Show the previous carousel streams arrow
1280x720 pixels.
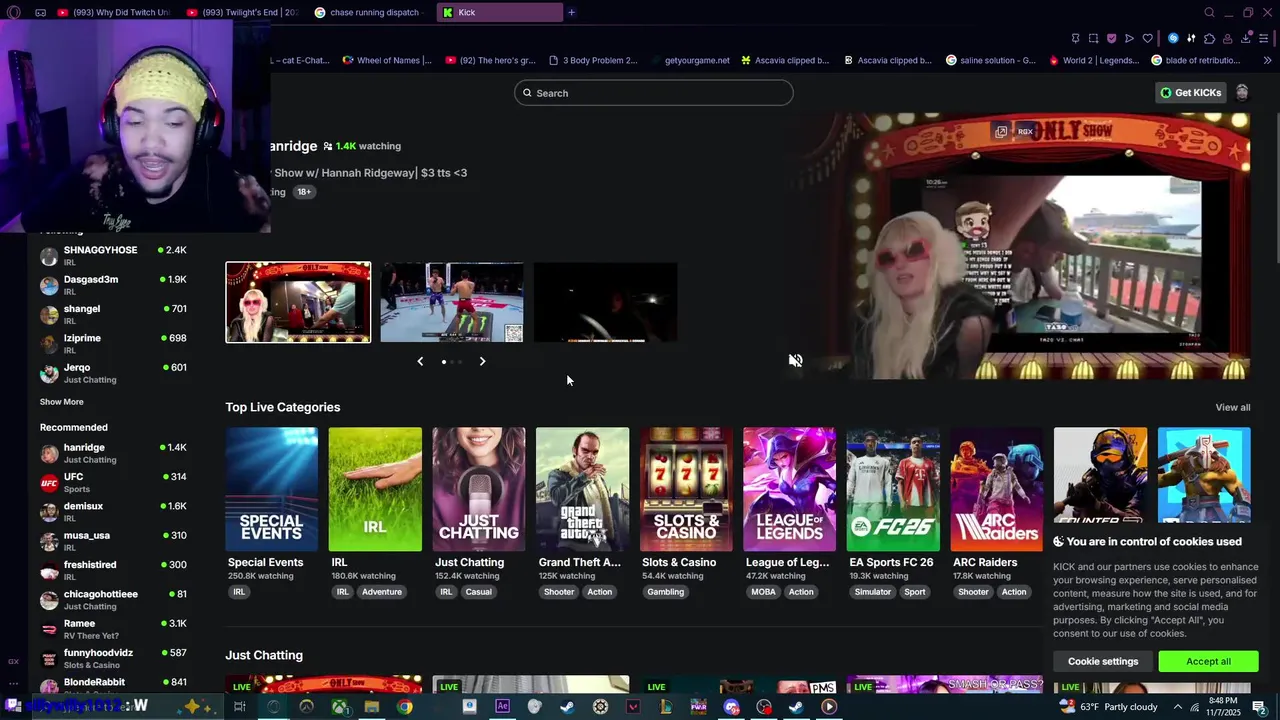(x=420, y=361)
